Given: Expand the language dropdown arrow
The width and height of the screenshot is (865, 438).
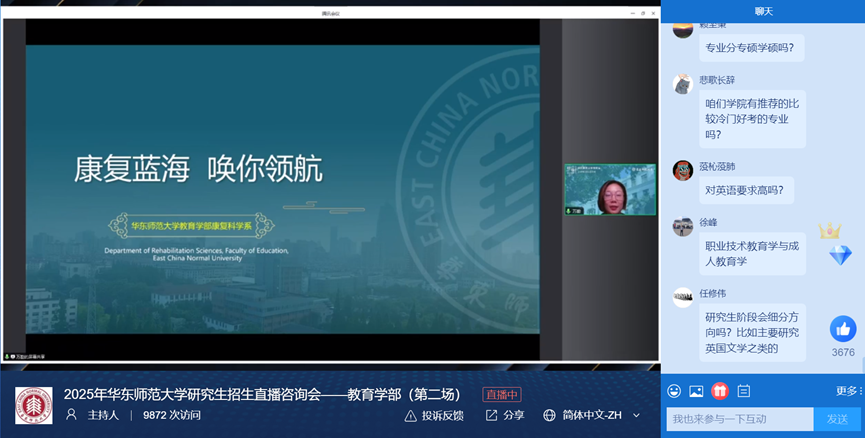Looking at the screenshot, I should coord(636,415).
